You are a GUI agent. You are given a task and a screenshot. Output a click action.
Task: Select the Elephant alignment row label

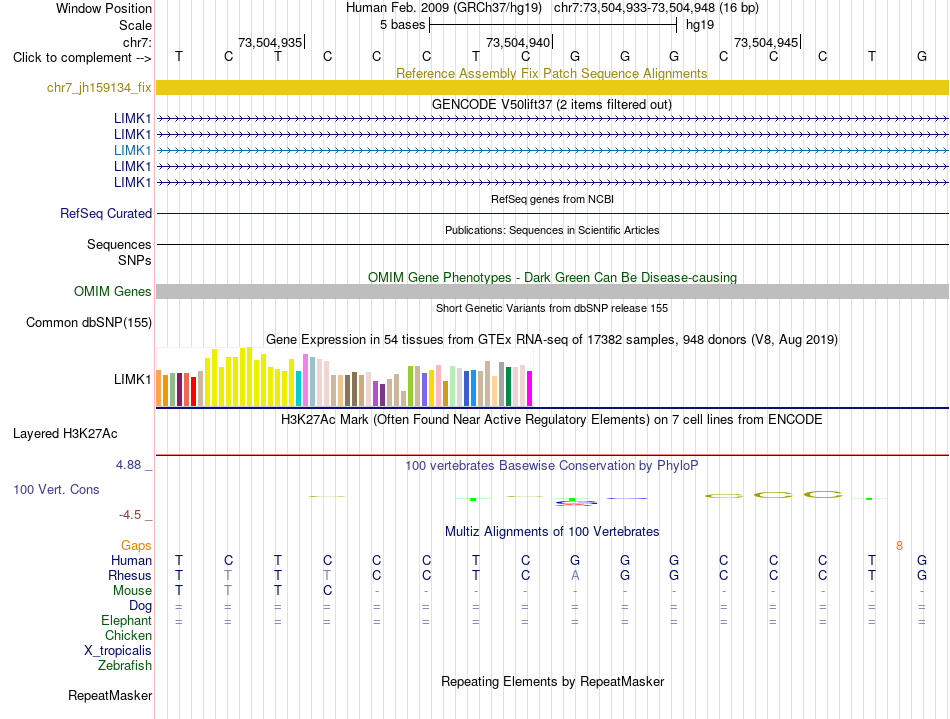click(126, 621)
